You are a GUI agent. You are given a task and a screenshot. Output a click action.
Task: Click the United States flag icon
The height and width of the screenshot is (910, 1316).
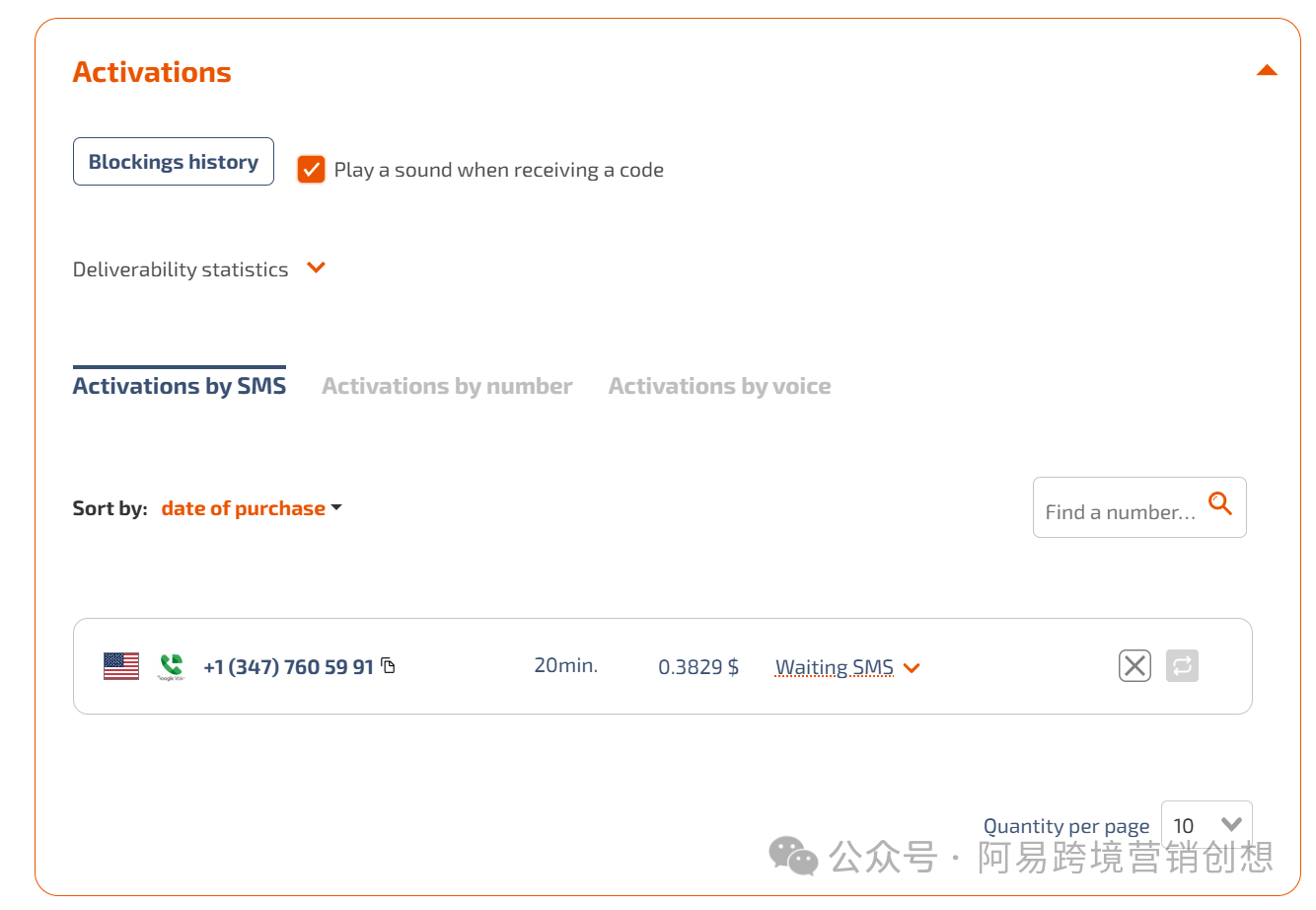click(x=121, y=666)
